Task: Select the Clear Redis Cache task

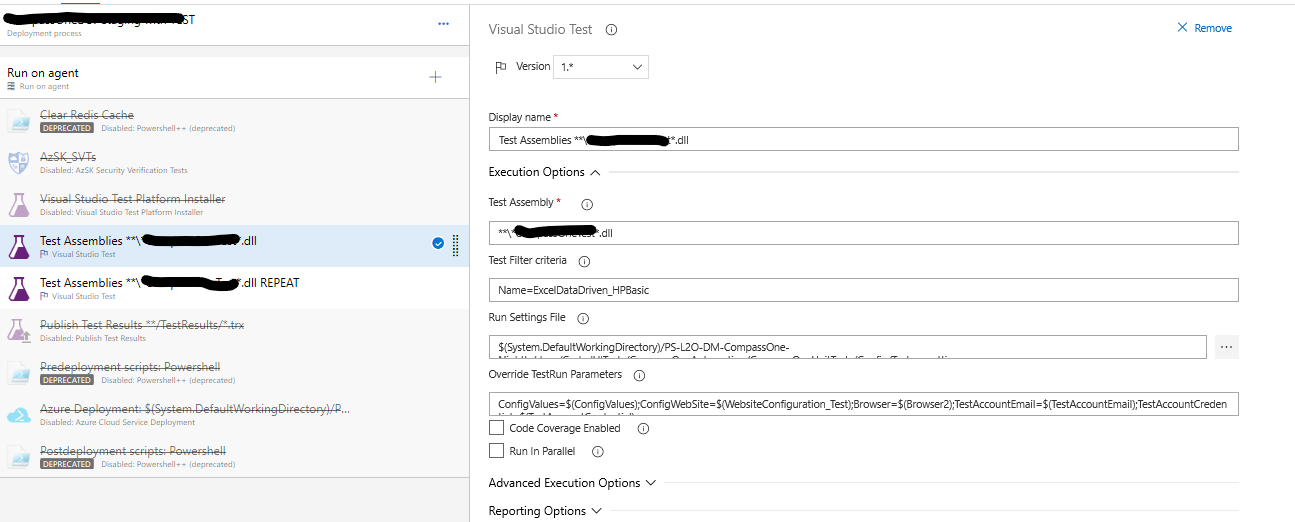Action: 234,121
